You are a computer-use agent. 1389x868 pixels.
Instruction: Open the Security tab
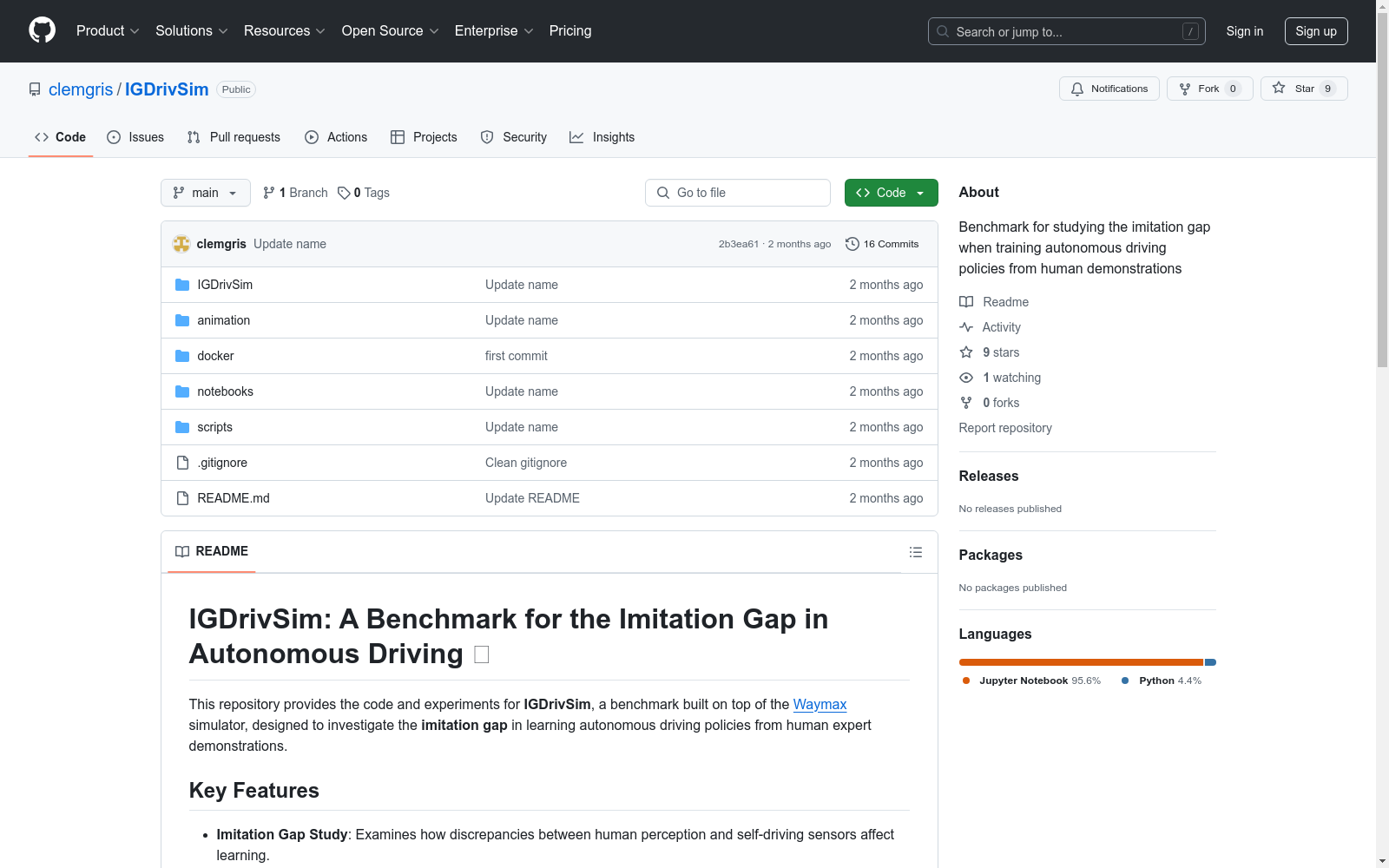point(514,137)
